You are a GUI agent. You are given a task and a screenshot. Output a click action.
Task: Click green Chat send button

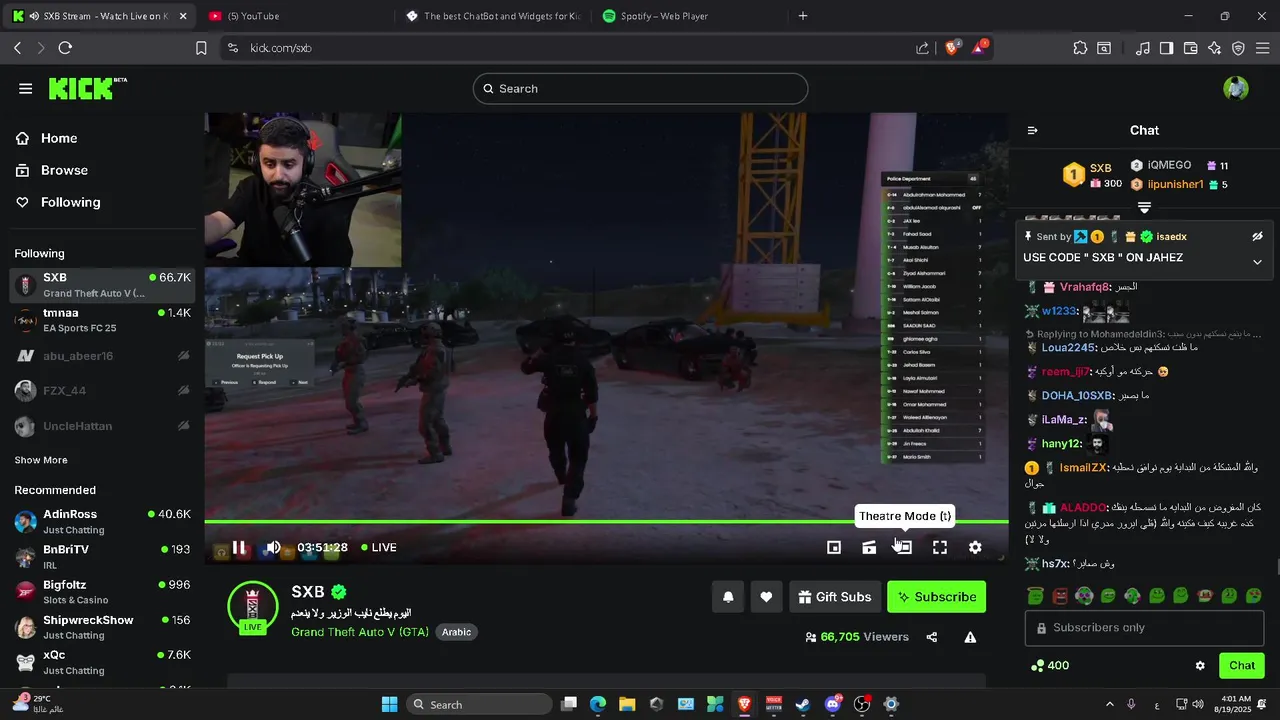pyautogui.click(x=1242, y=665)
